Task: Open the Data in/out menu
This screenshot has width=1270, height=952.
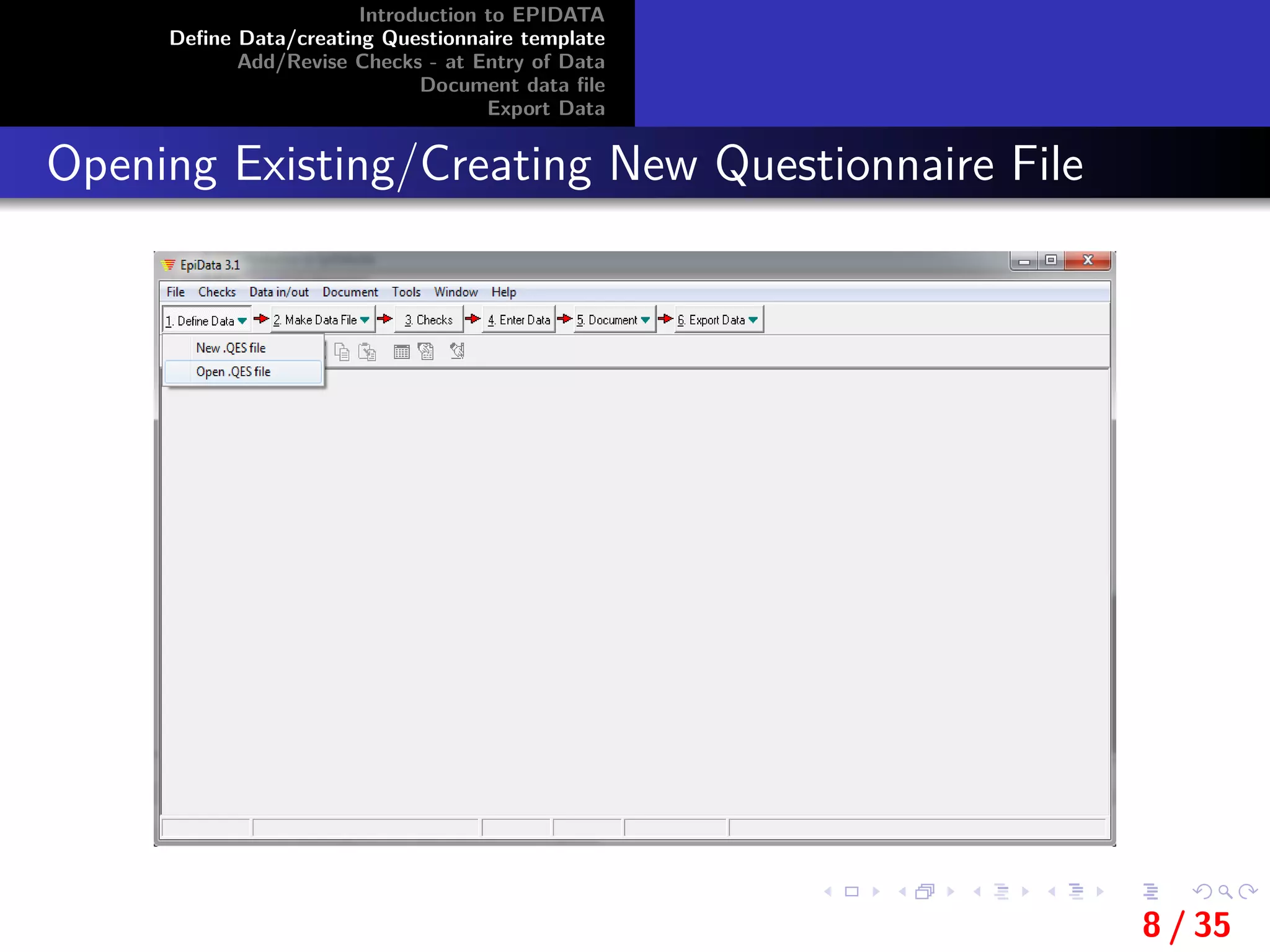Action: (x=279, y=292)
